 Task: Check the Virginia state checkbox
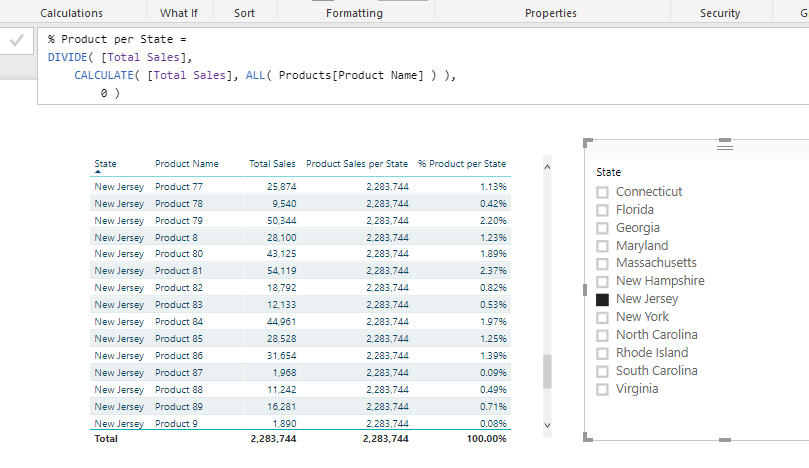pos(602,389)
